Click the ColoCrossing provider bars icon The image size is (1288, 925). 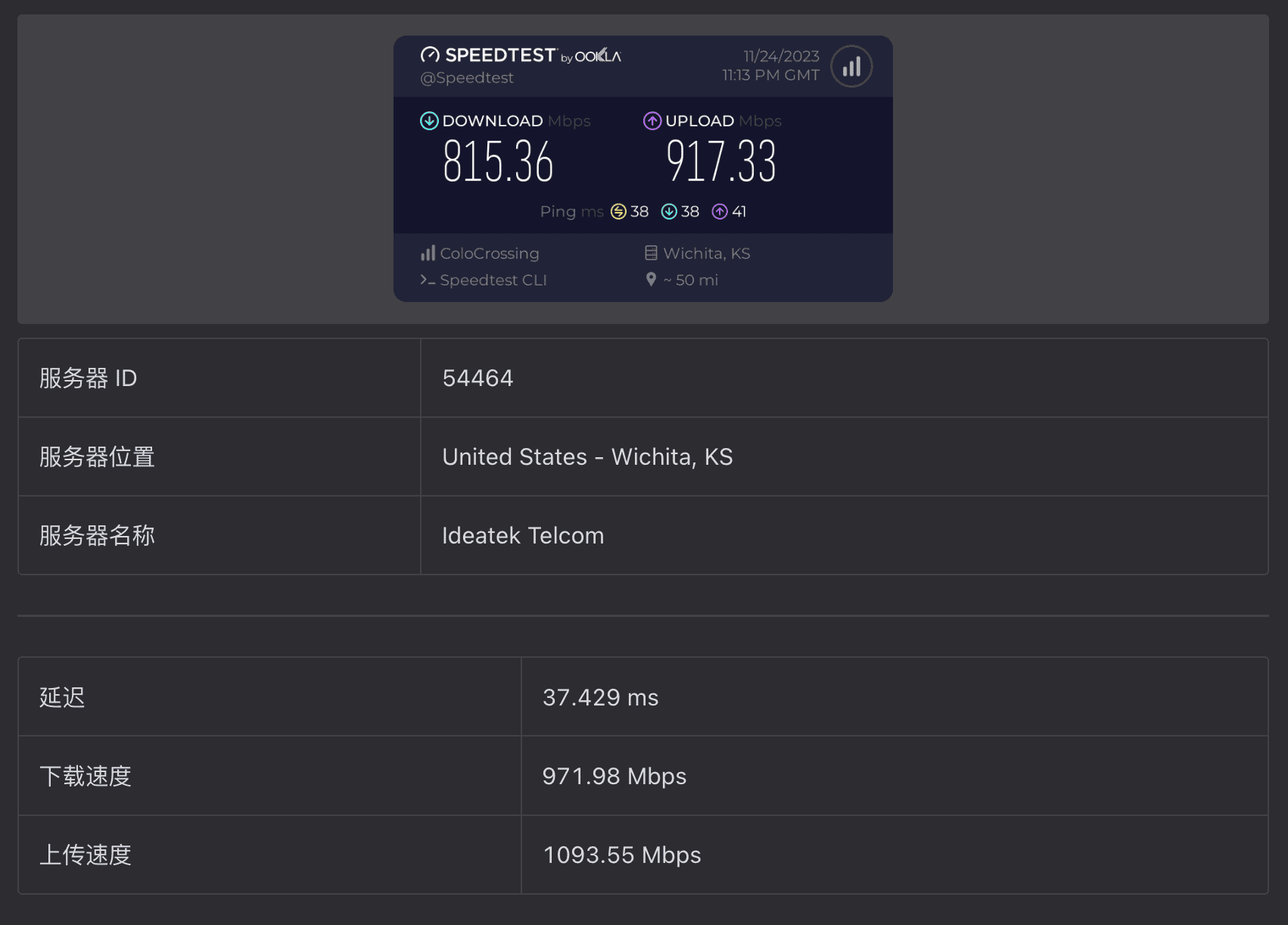pyautogui.click(x=428, y=253)
